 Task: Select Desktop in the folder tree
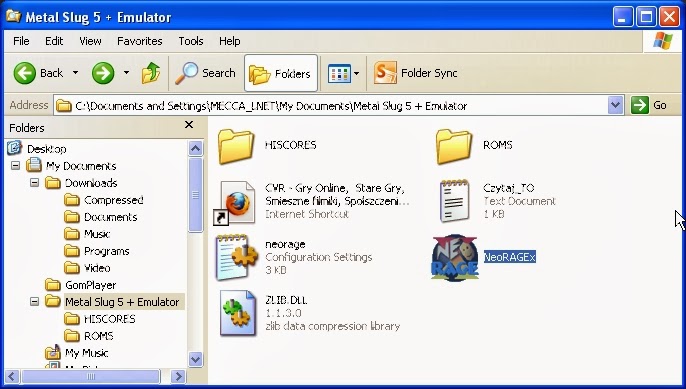(x=46, y=149)
